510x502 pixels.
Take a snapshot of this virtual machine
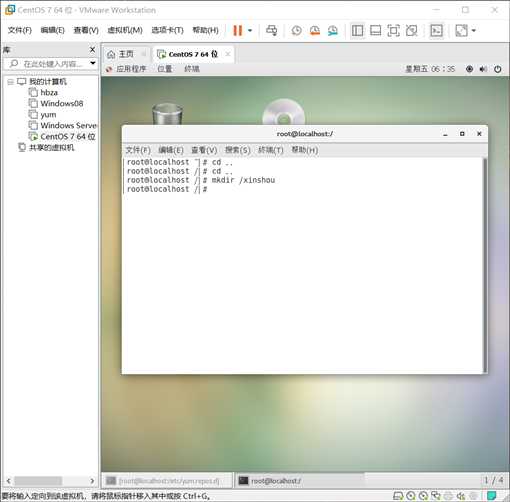(296, 31)
